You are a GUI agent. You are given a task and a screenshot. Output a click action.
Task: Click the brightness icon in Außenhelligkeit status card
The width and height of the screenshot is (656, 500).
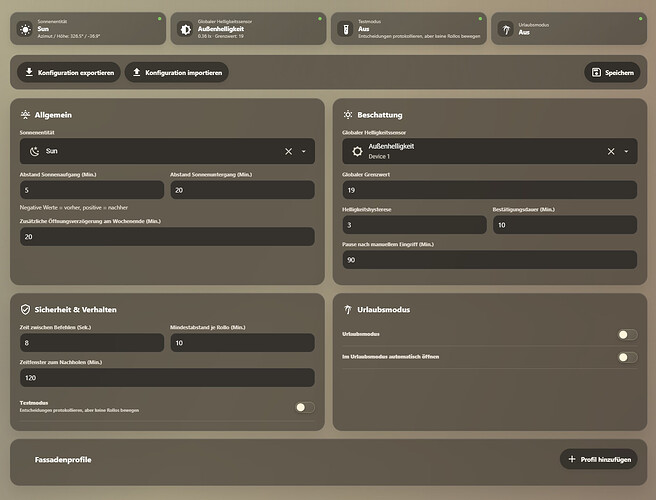[185, 29]
